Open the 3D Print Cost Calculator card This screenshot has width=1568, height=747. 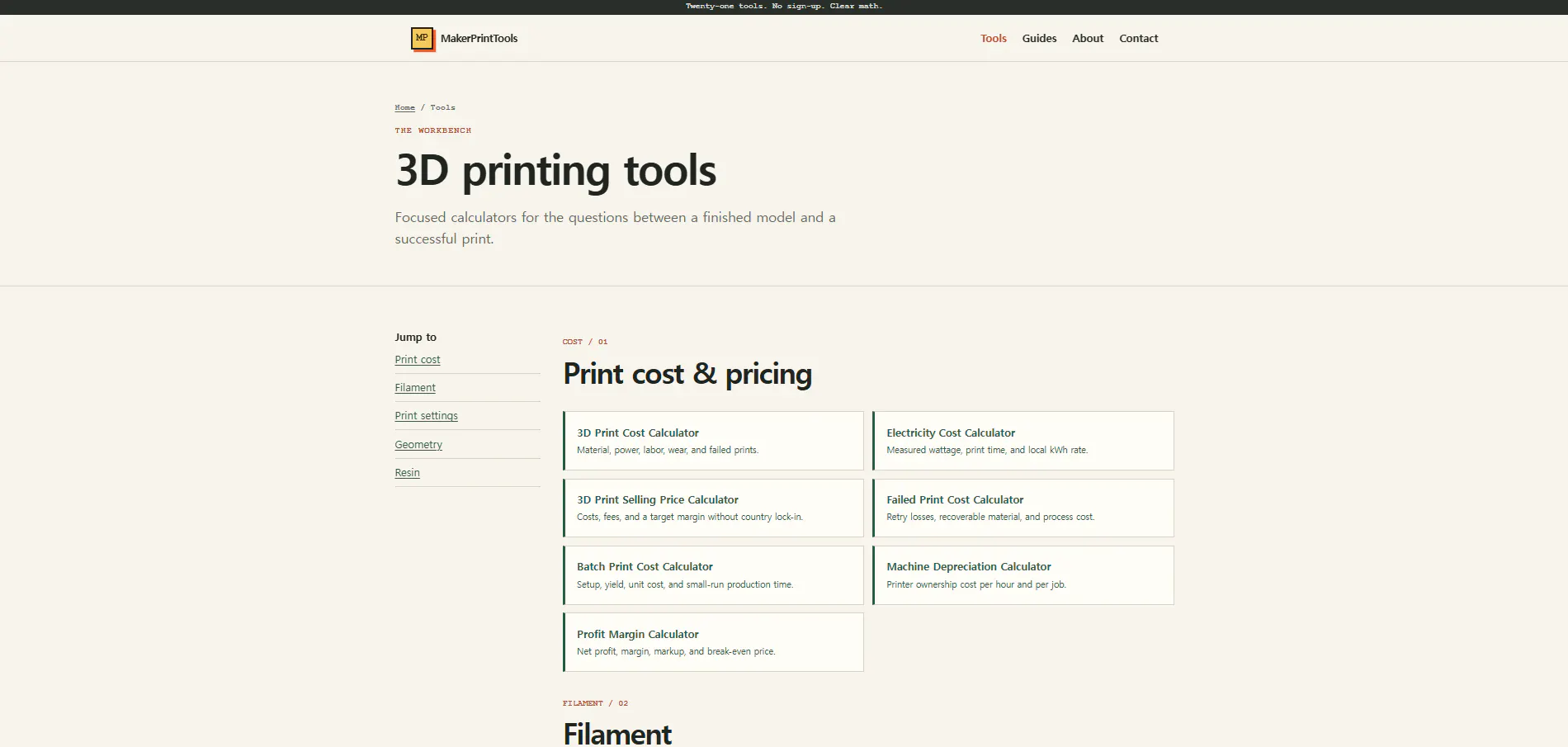[713, 441]
